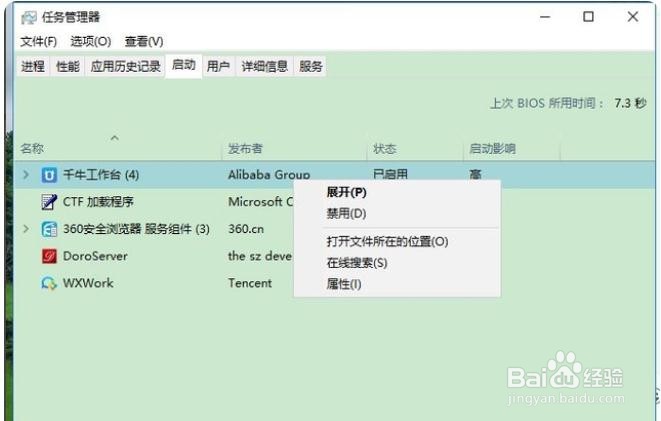
Task: Click the 千牛工作台 app icon
Action: [x=49, y=174]
